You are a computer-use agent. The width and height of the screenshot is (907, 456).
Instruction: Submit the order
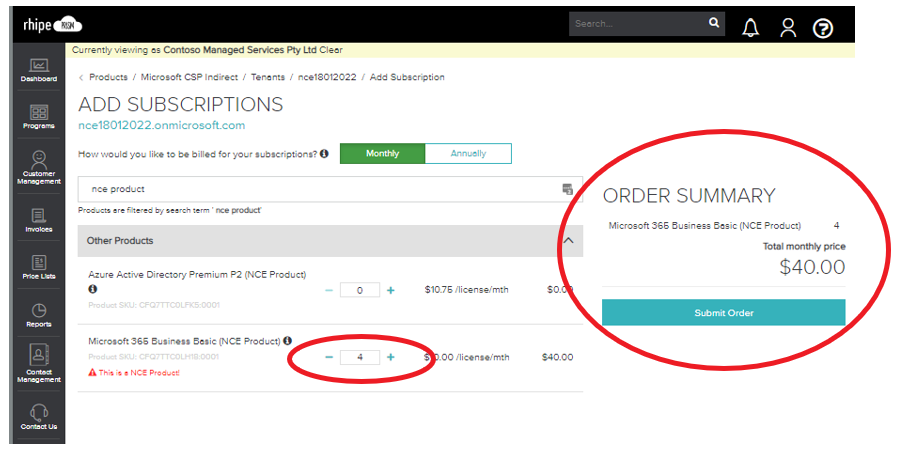coord(724,312)
